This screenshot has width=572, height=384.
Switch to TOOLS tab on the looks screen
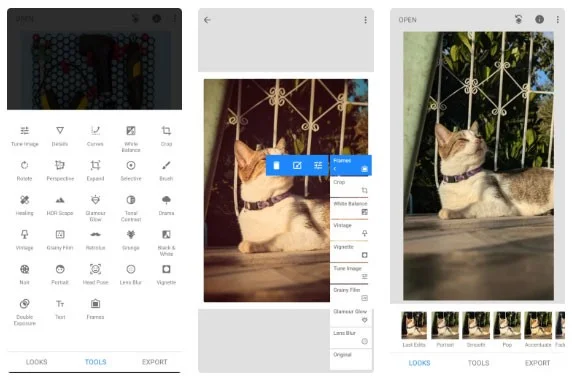tap(478, 363)
